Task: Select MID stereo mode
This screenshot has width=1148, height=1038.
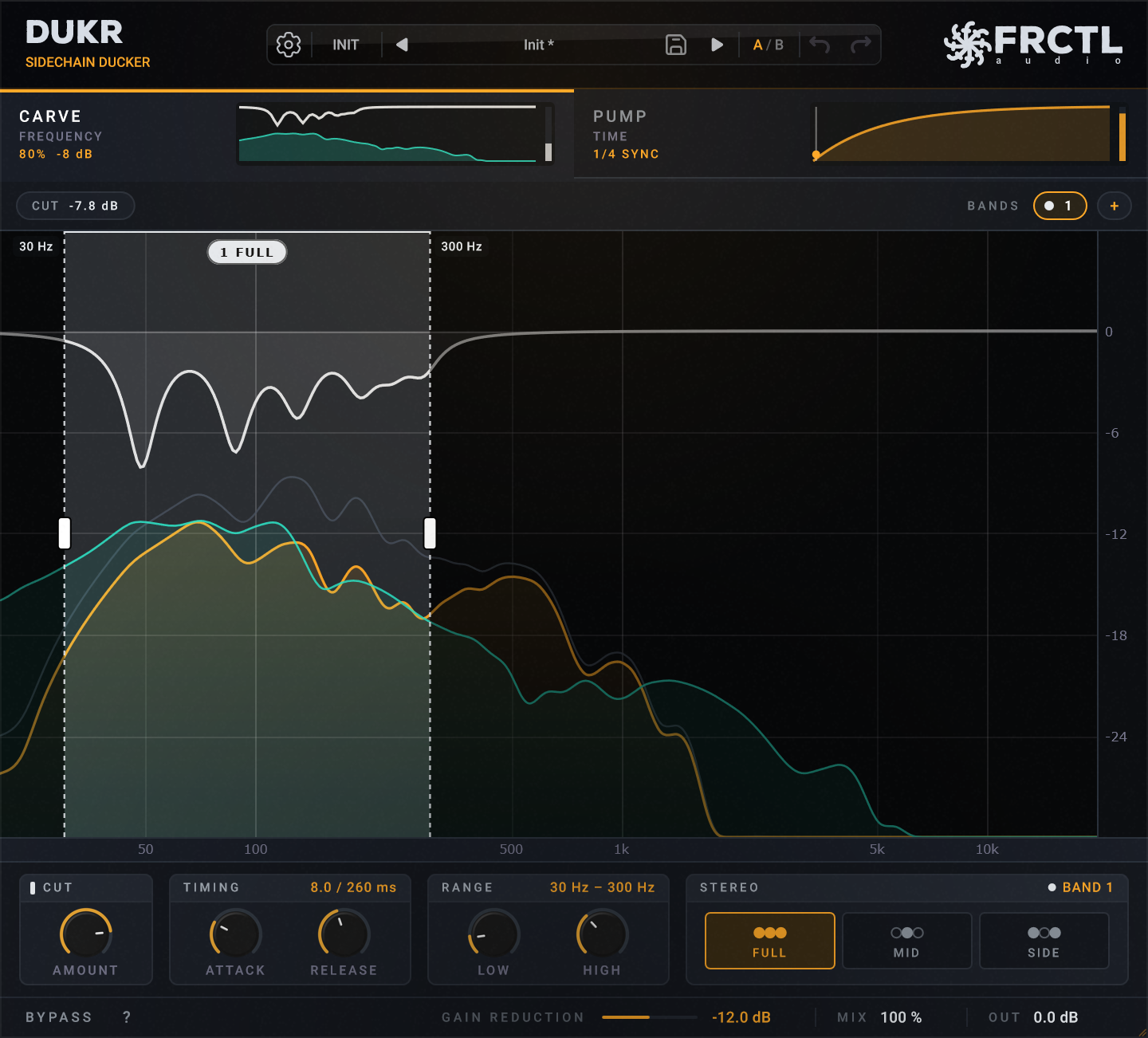Action: pos(907,941)
